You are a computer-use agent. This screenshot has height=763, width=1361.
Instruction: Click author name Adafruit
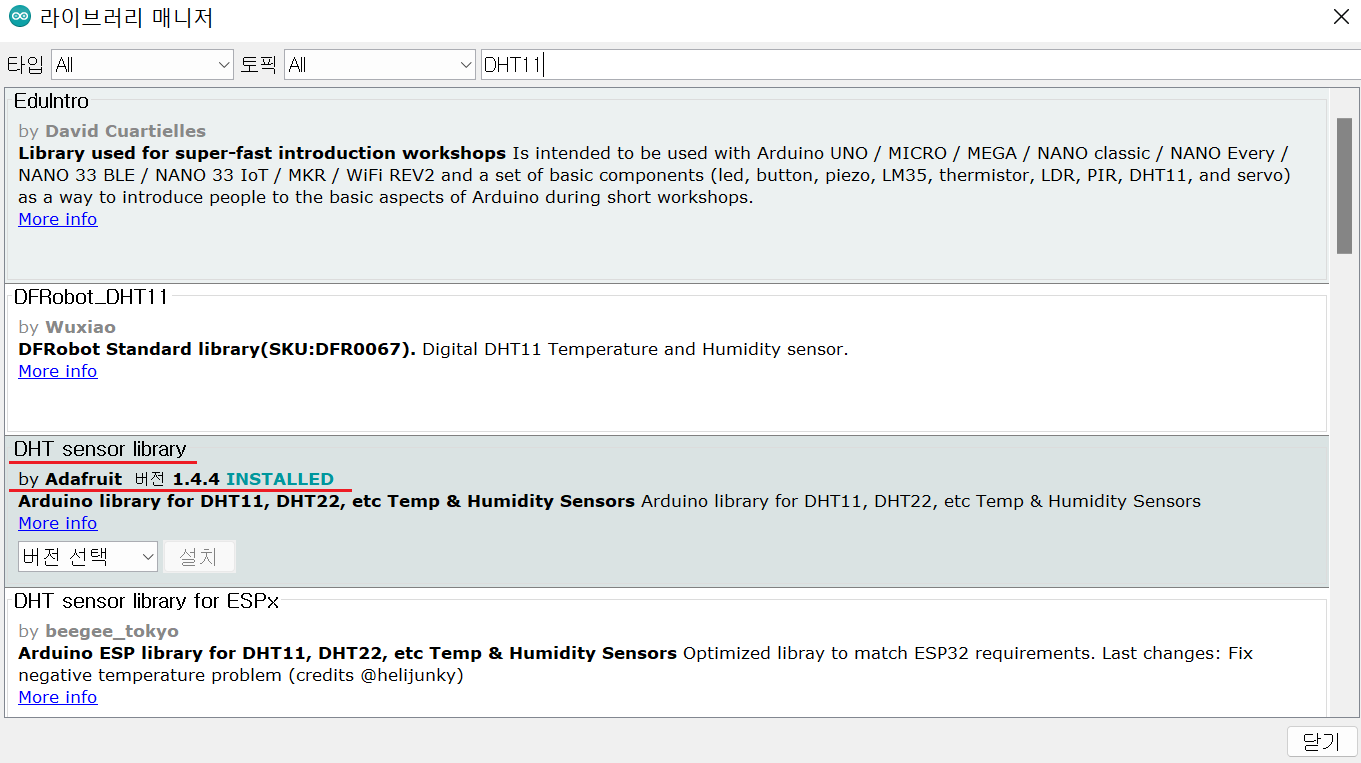(x=84, y=479)
